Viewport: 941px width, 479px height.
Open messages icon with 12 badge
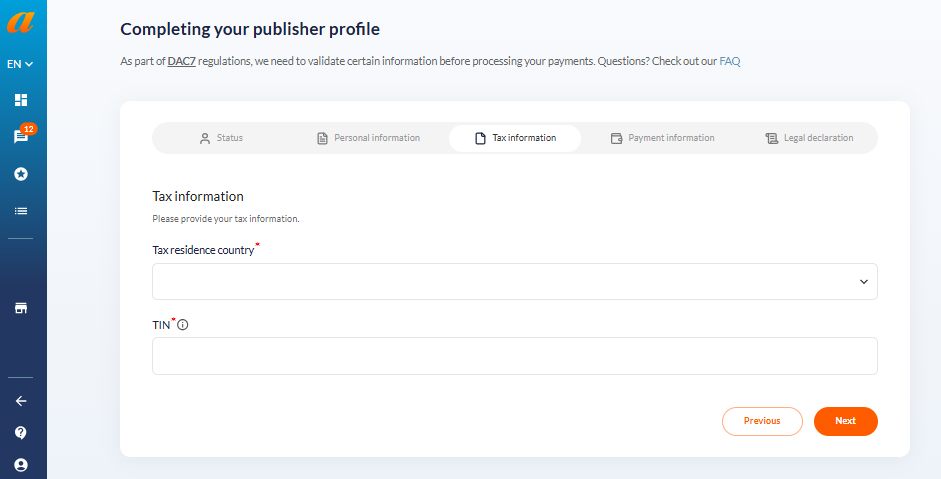(22, 136)
